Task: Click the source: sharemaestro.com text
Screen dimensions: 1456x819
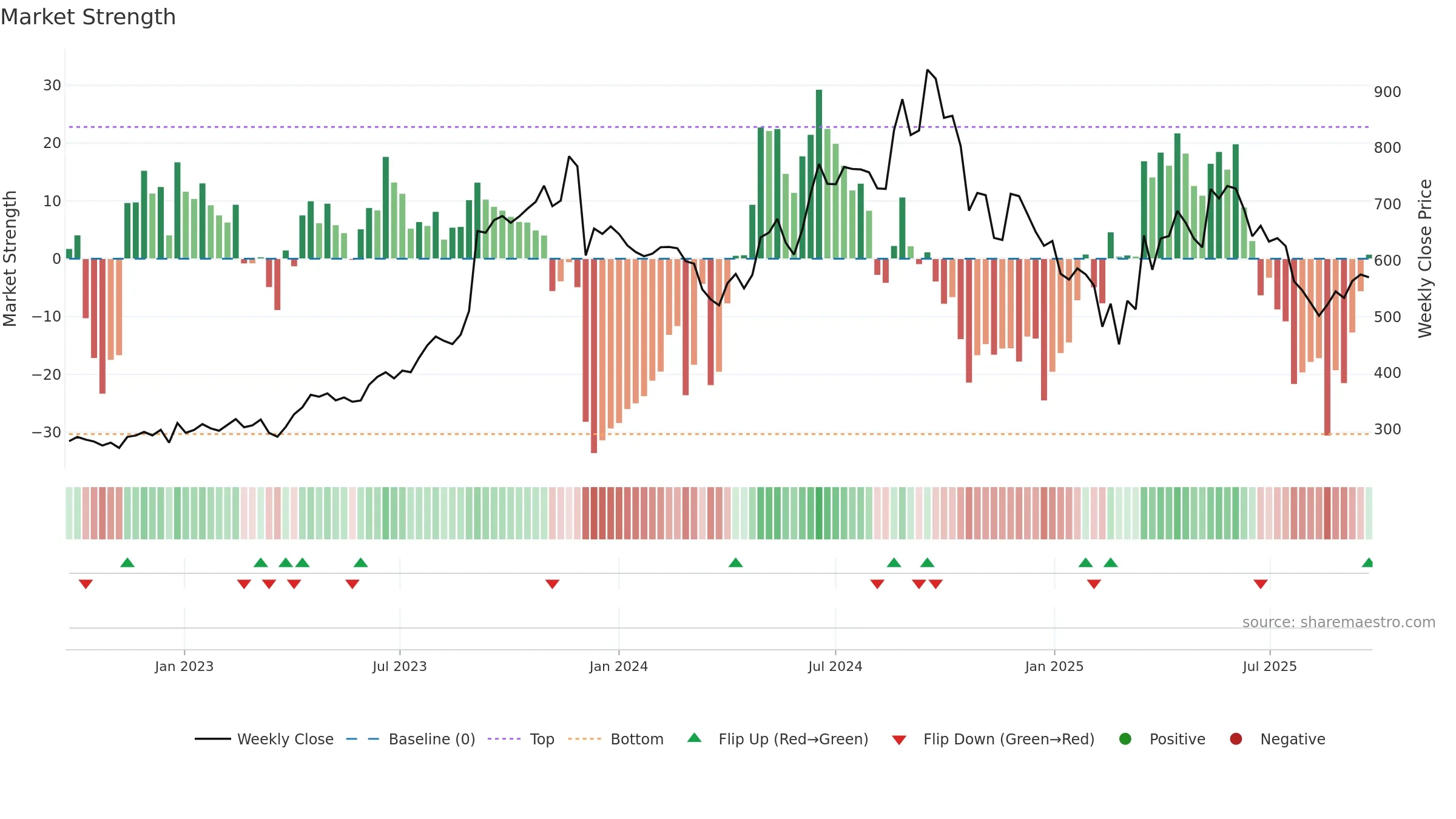Action: [x=1339, y=622]
